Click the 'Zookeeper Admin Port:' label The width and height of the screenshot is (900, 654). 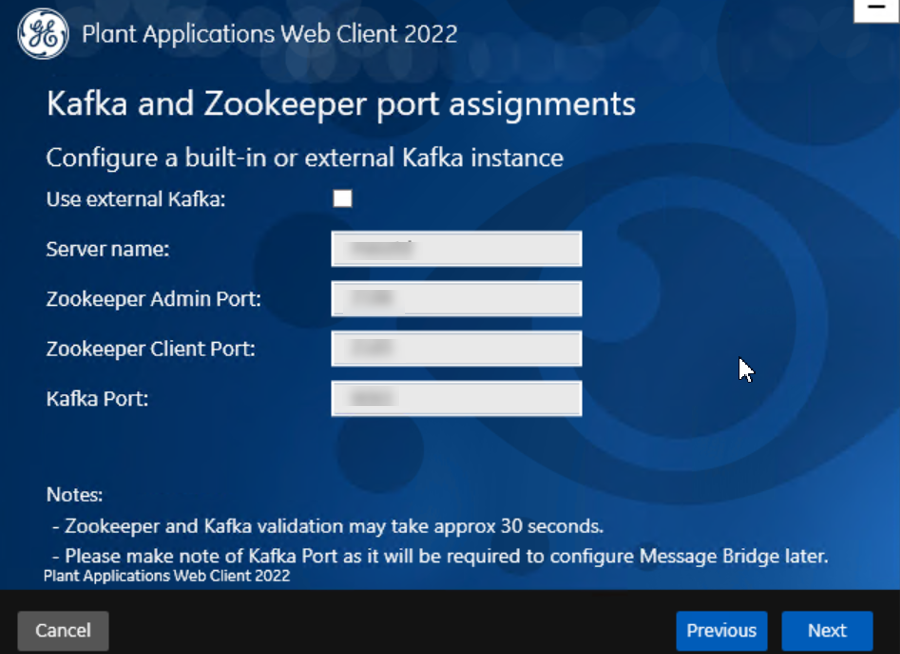[154, 299]
